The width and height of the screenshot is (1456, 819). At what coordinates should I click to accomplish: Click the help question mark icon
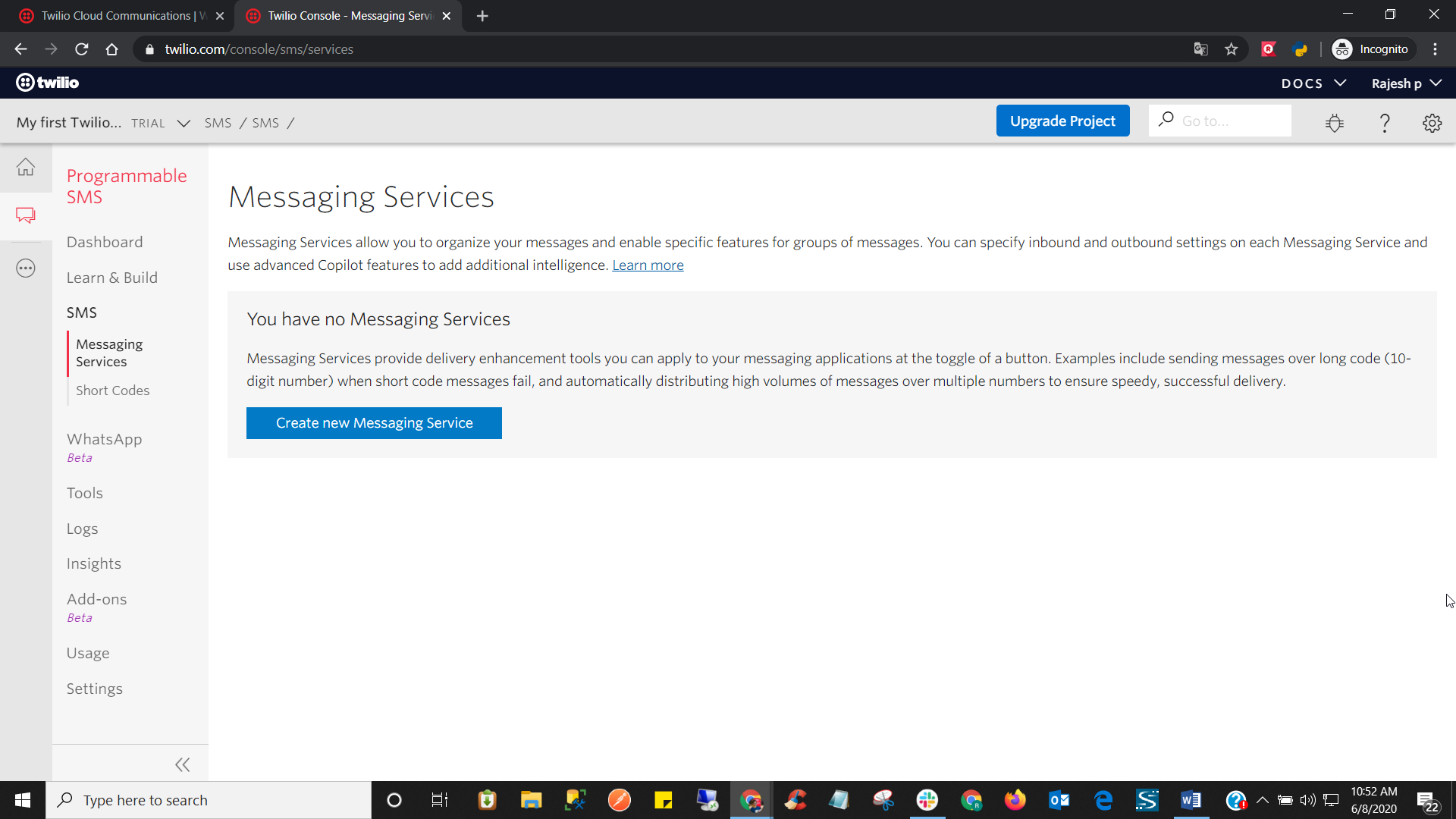(x=1385, y=123)
